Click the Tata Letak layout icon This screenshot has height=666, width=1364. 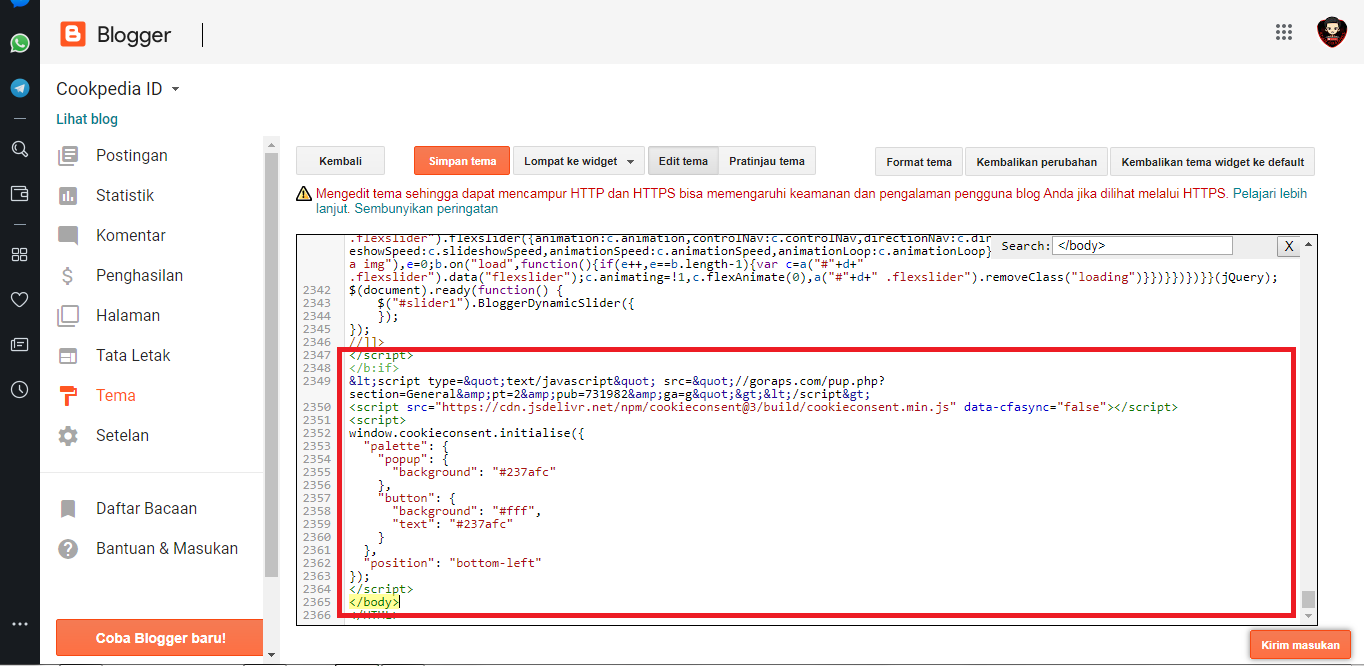(68, 356)
